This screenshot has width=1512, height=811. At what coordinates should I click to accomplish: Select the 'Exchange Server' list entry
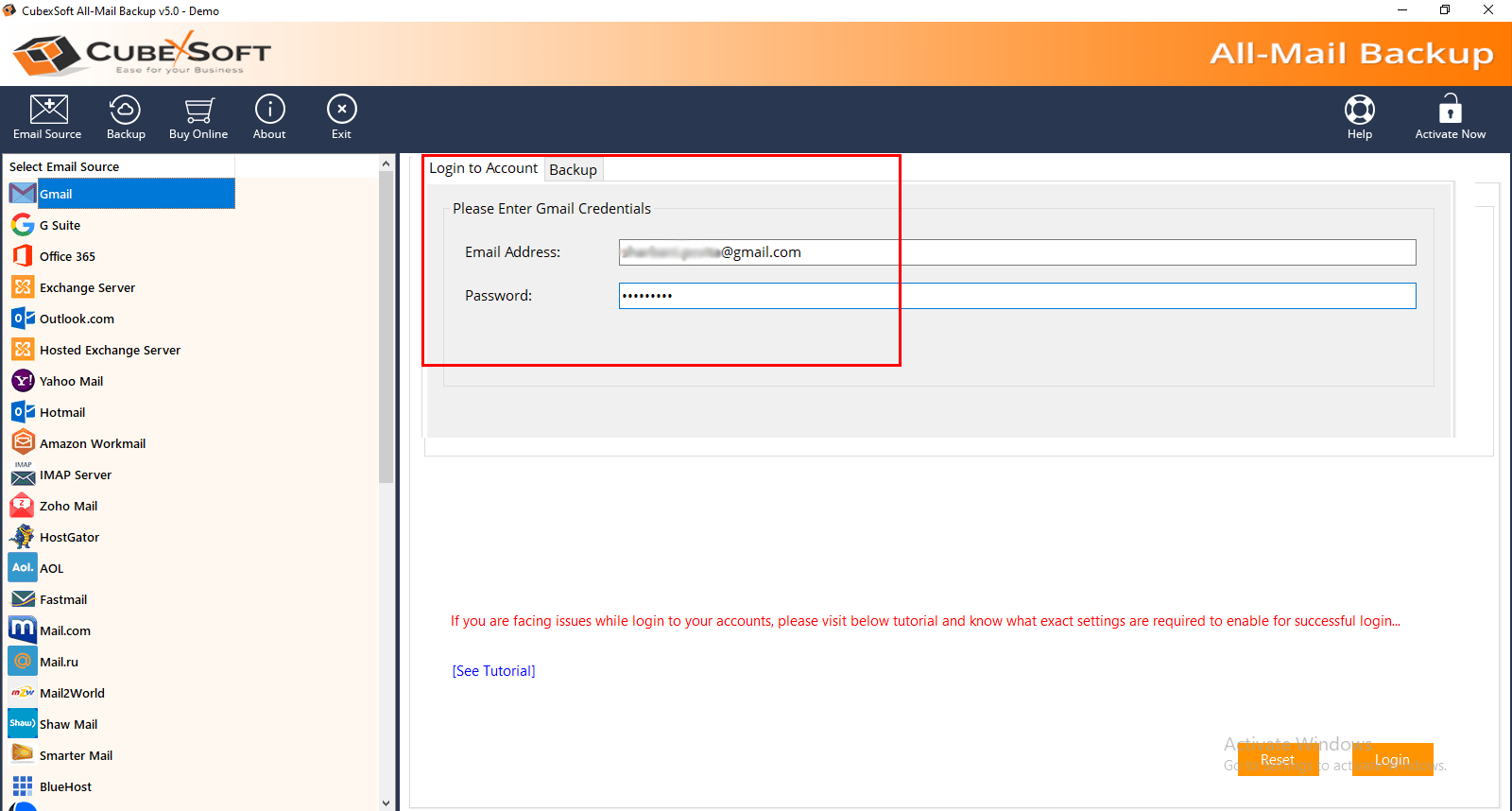[87, 287]
